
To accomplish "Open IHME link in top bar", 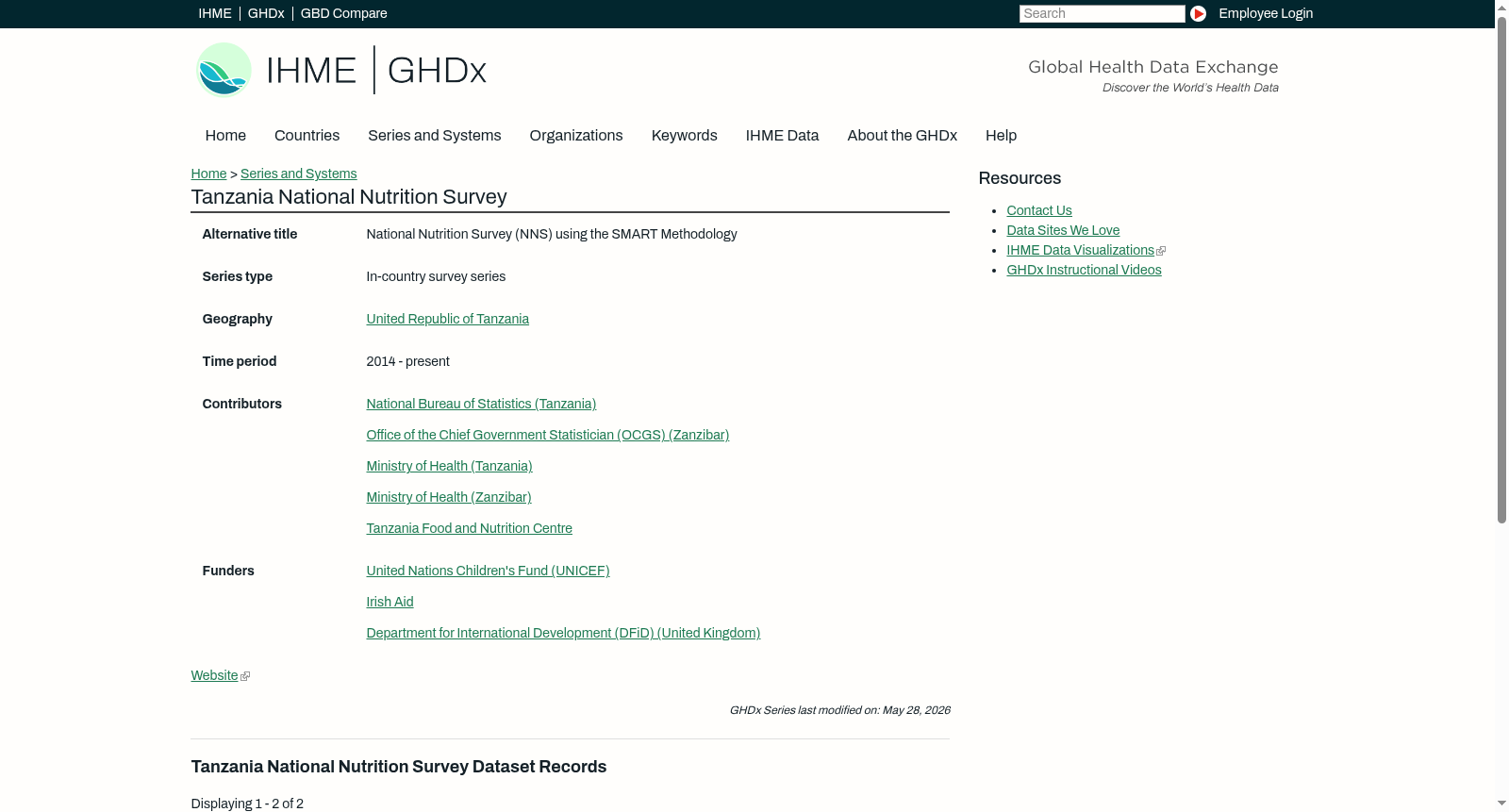I will click(x=215, y=13).
